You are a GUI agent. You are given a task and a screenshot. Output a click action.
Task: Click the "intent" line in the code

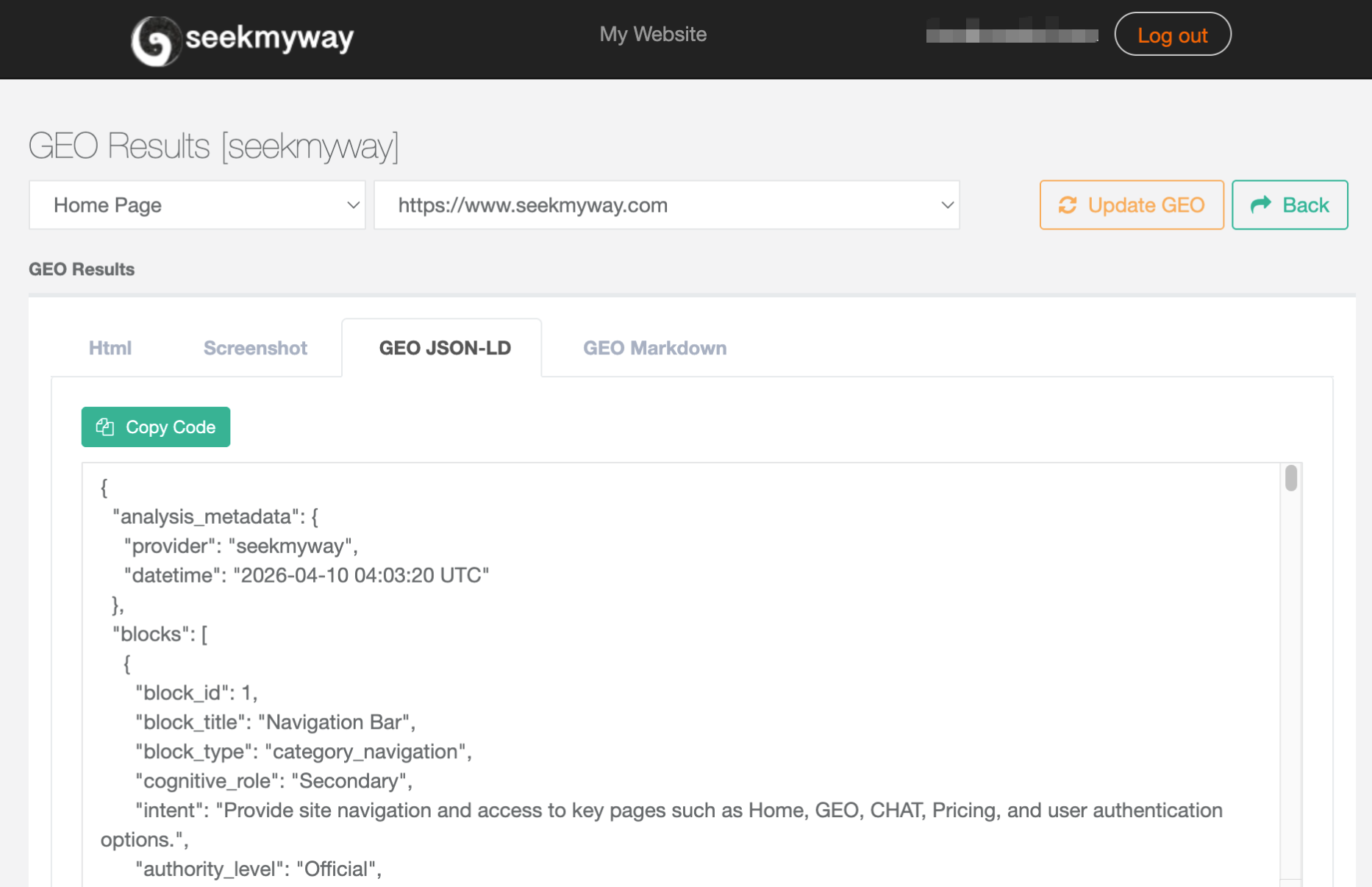tap(662, 825)
